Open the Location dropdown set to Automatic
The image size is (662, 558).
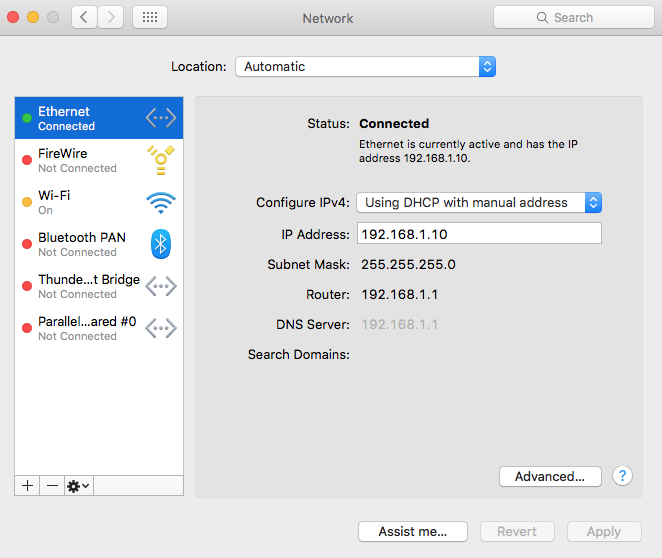click(x=366, y=67)
